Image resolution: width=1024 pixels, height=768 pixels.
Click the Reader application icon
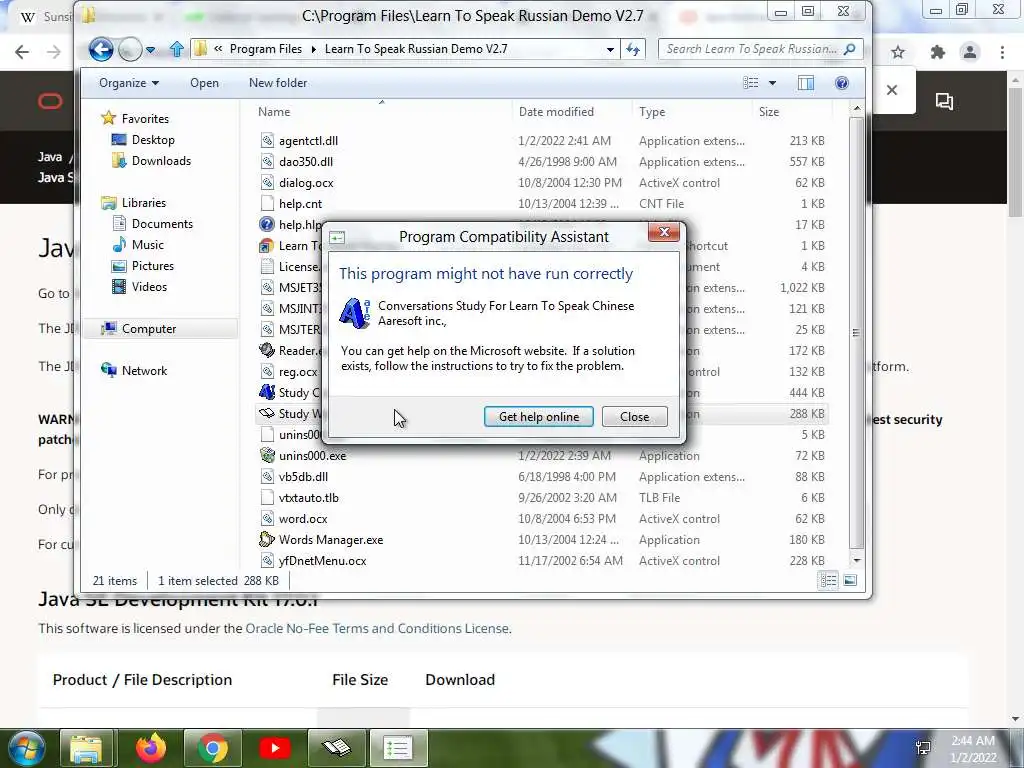[x=266, y=350]
